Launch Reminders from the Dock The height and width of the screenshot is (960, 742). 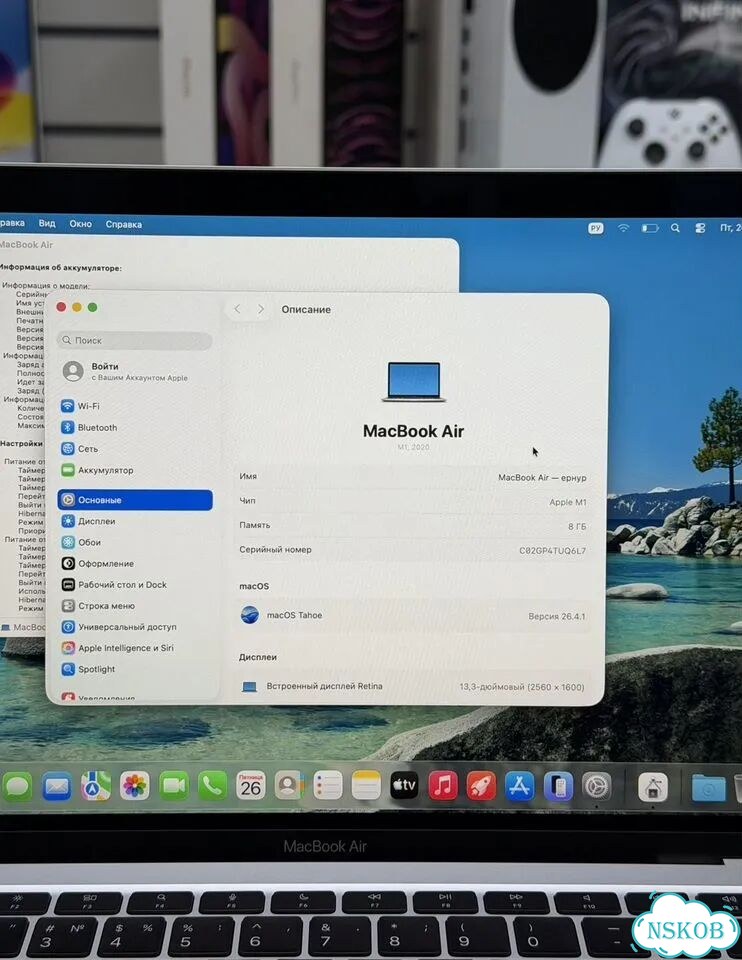(x=328, y=786)
